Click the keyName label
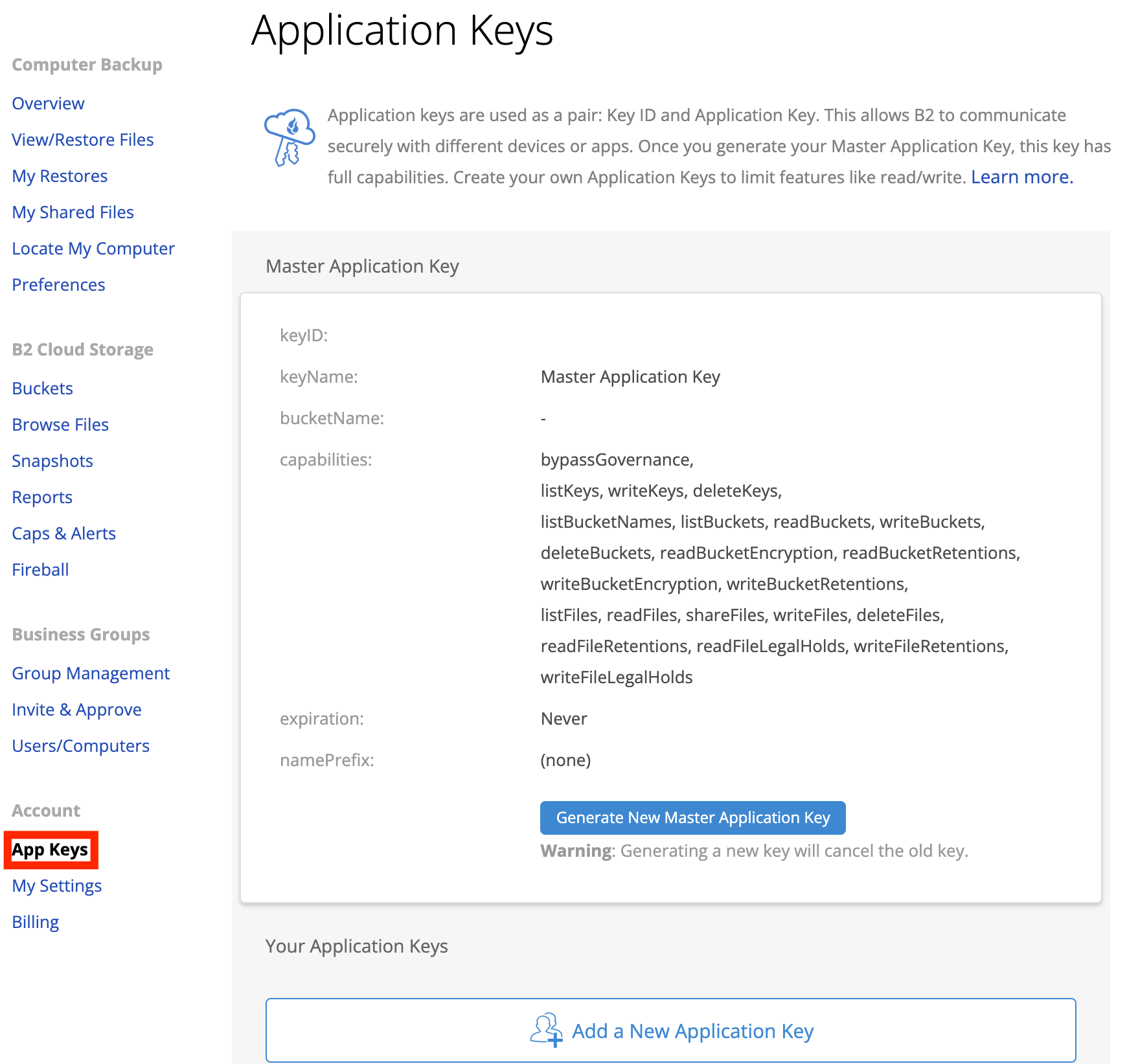 (319, 377)
